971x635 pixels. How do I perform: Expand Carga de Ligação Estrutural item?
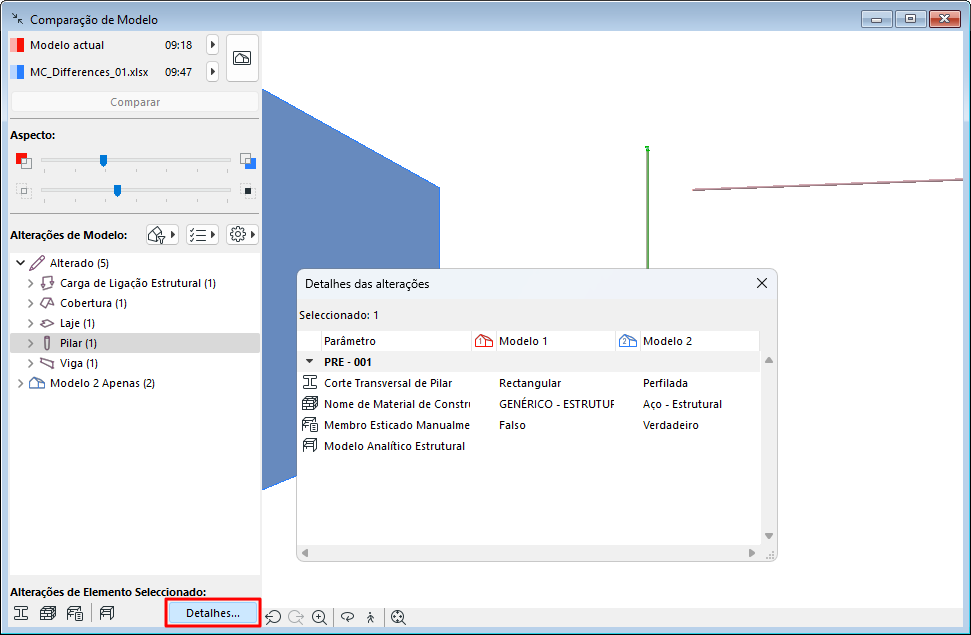30,283
